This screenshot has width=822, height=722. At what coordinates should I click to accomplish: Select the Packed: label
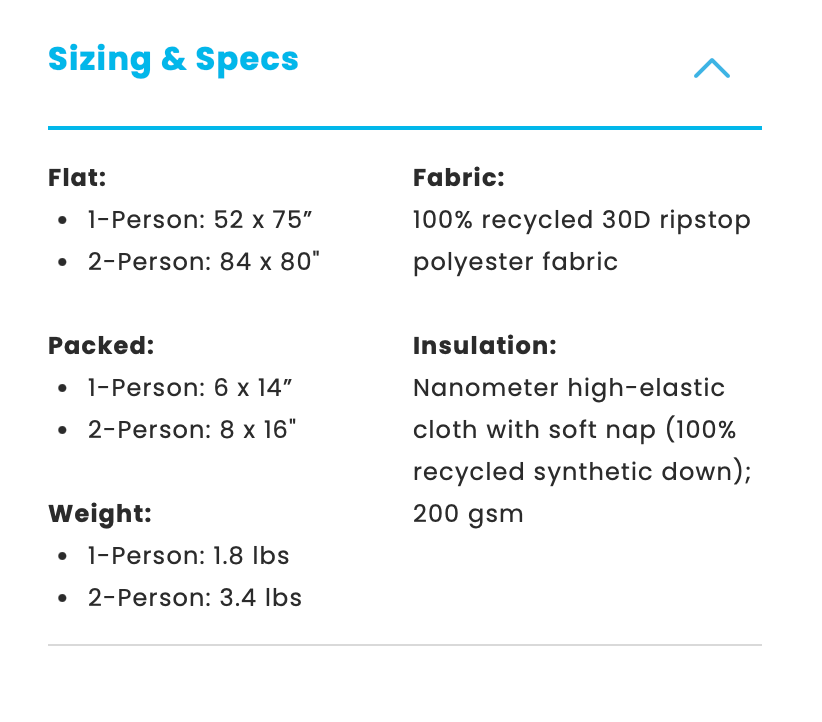click(x=101, y=346)
